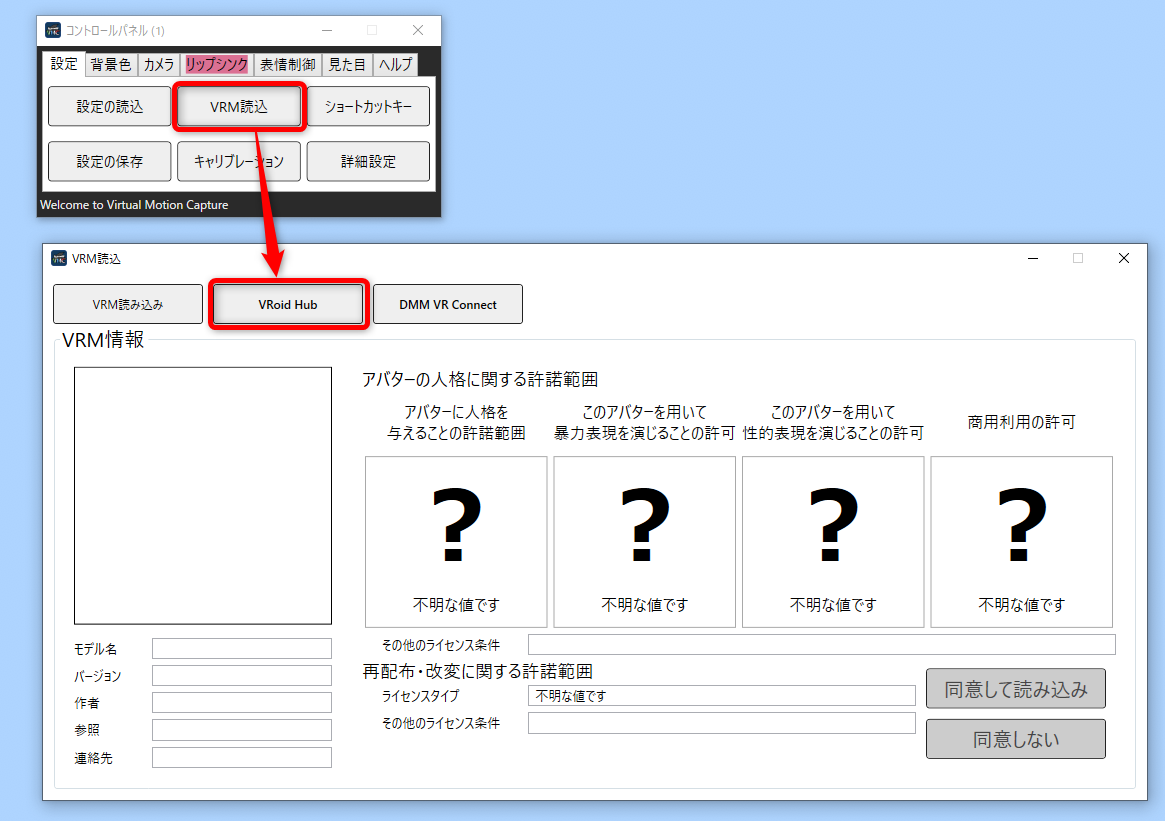The width and height of the screenshot is (1165, 821).
Task: Minimize the VRM読込 window
Action: [1033, 258]
